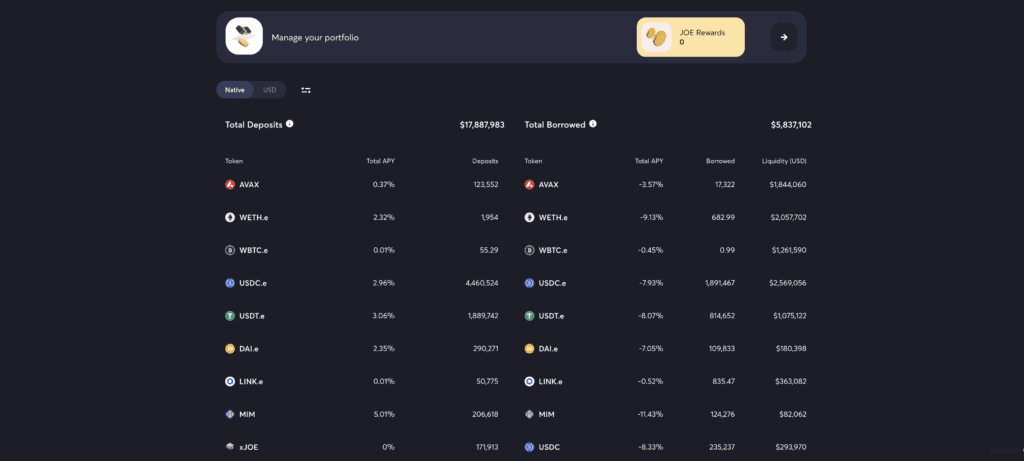Screen dimensions: 1024x461
Task: Sort by Liquidity (USD) column header
Action: tap(784, 161)
